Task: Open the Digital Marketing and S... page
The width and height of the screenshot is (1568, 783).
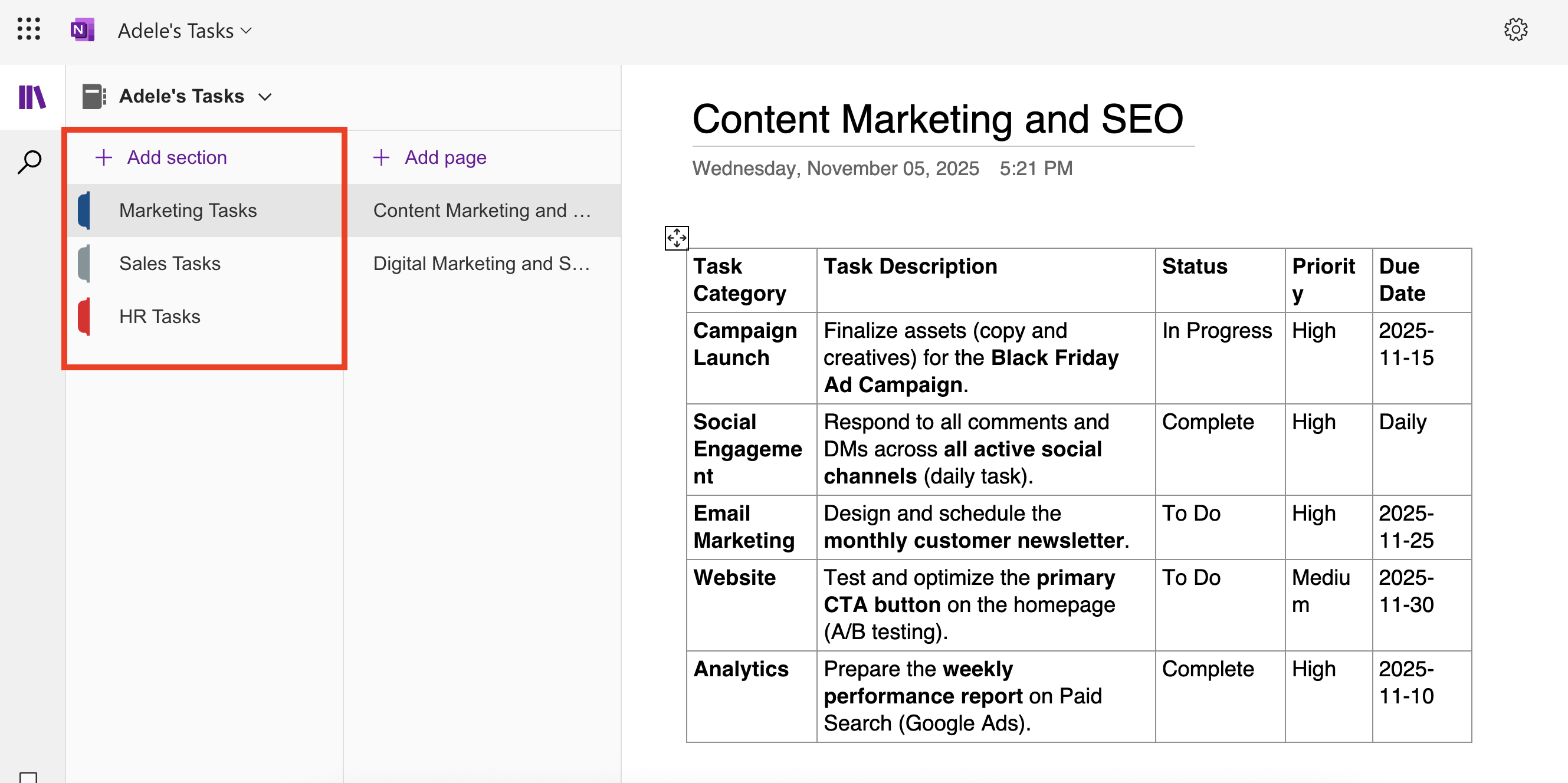Action: point(481,263)
